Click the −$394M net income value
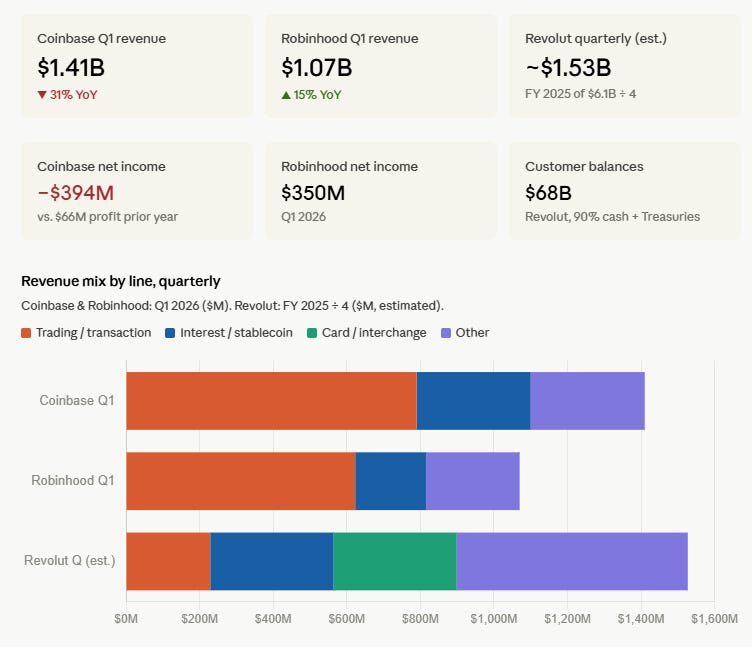752x647 pixels. (76, 193)
